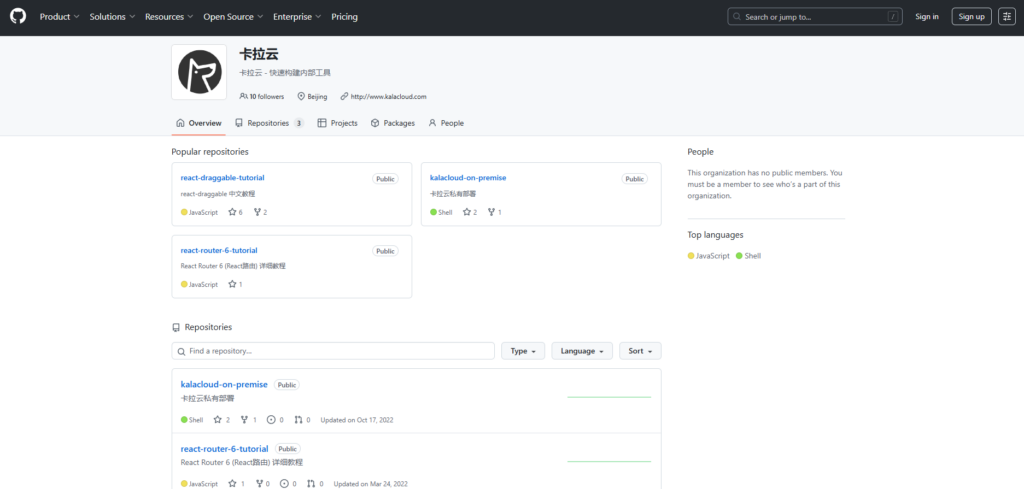Open the kalacloud.com website link
This screenshot has width=1024, height=489.
388,96
